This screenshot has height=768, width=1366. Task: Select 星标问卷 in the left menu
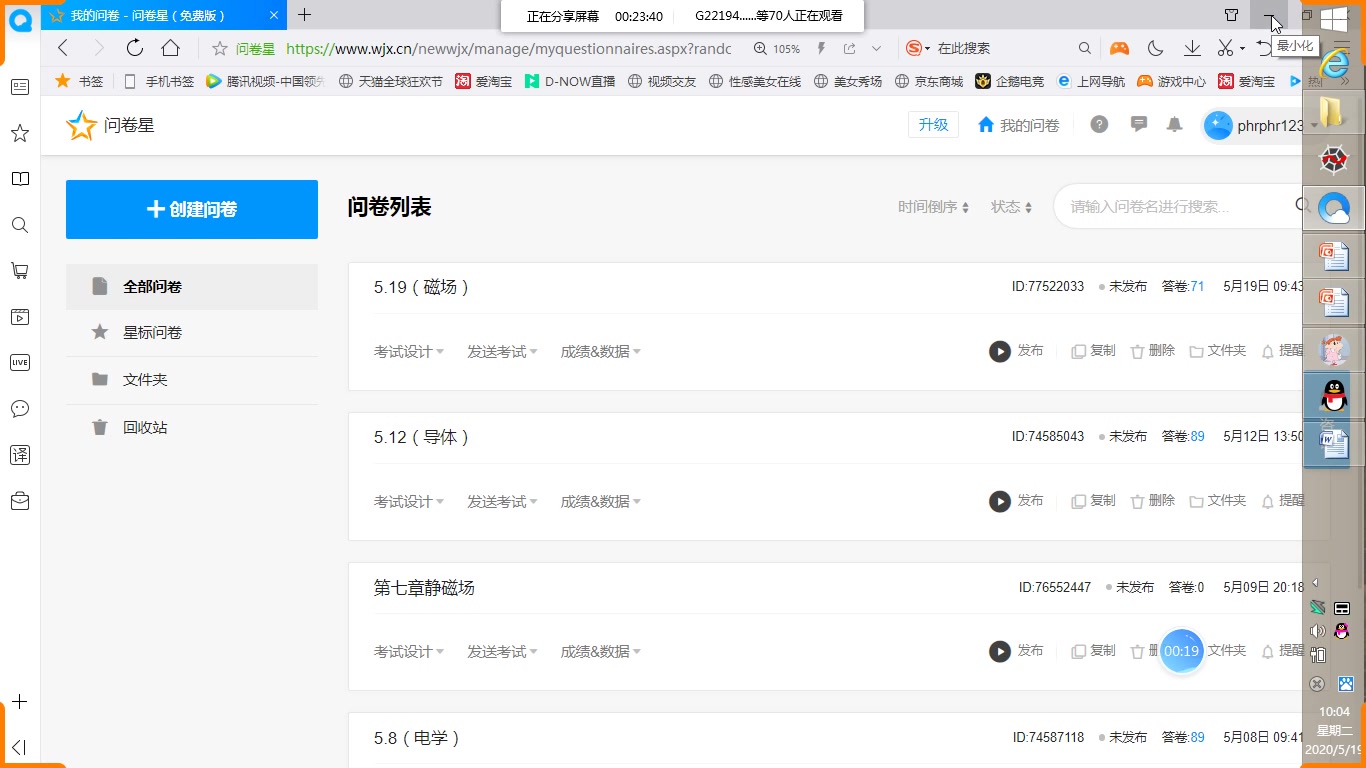(x=192, y=333)
